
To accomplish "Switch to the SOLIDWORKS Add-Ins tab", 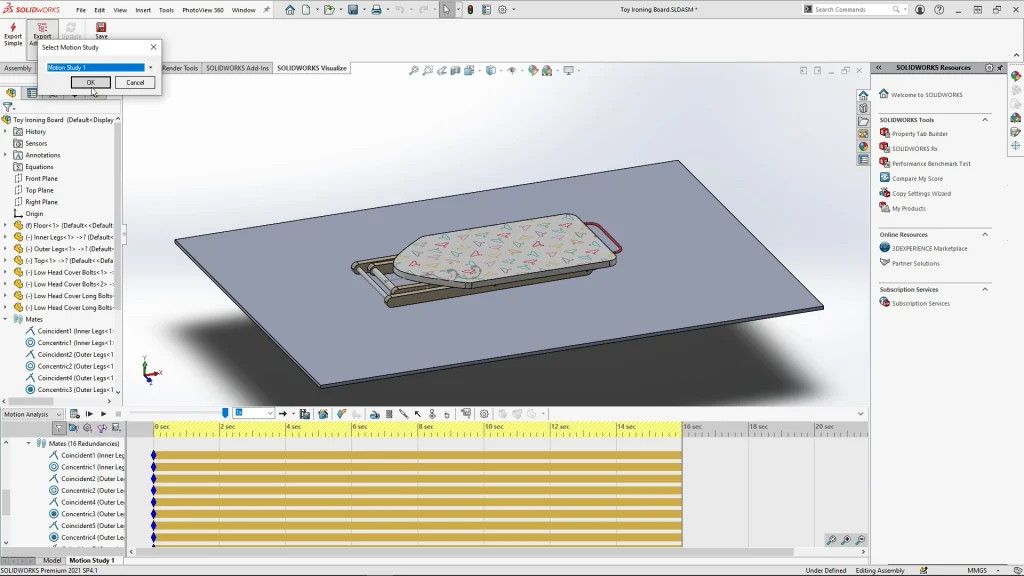I will tap(238, 68).
